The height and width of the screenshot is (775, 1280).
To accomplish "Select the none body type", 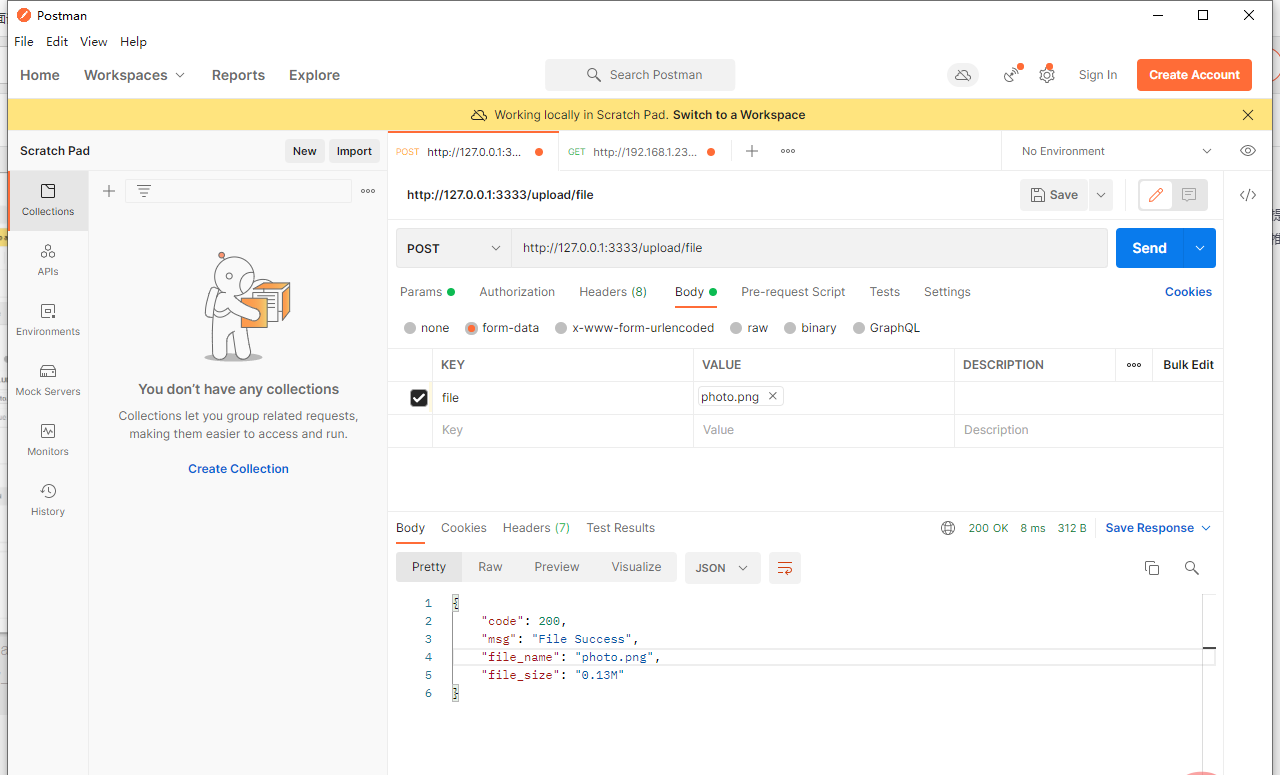I will 427,328.
